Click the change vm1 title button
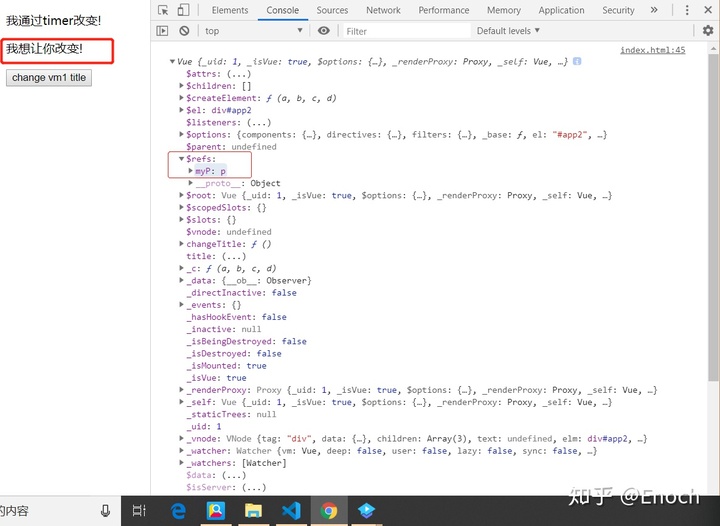The image size is (720, 526). click(49, 78)
